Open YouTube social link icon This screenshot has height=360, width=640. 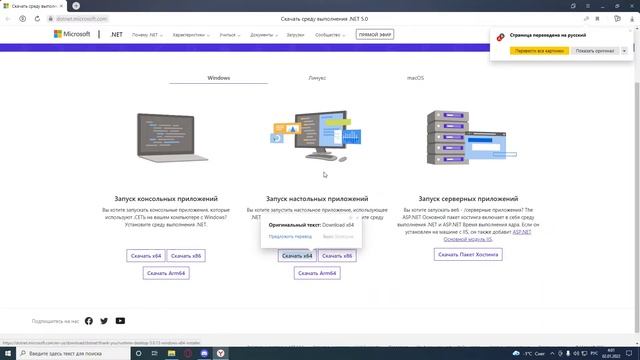120,321
